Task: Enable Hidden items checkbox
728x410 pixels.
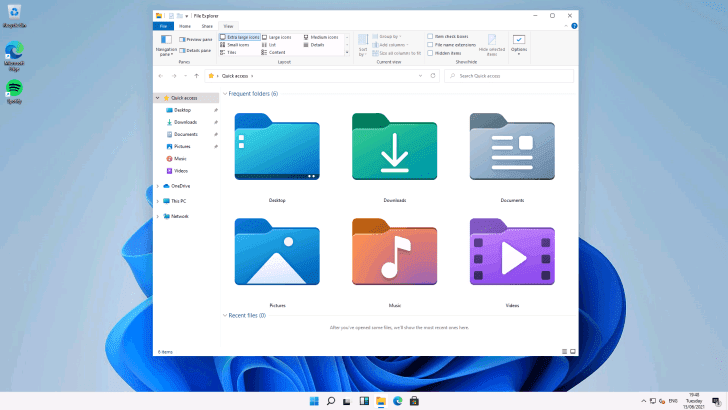Action: coord(444,53)
